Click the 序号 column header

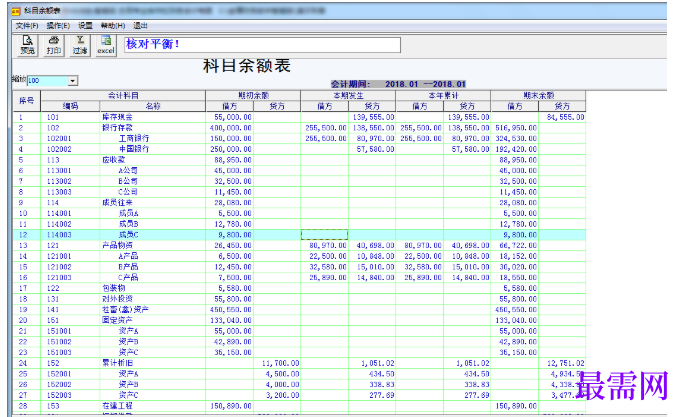click(x=26, y=101)
